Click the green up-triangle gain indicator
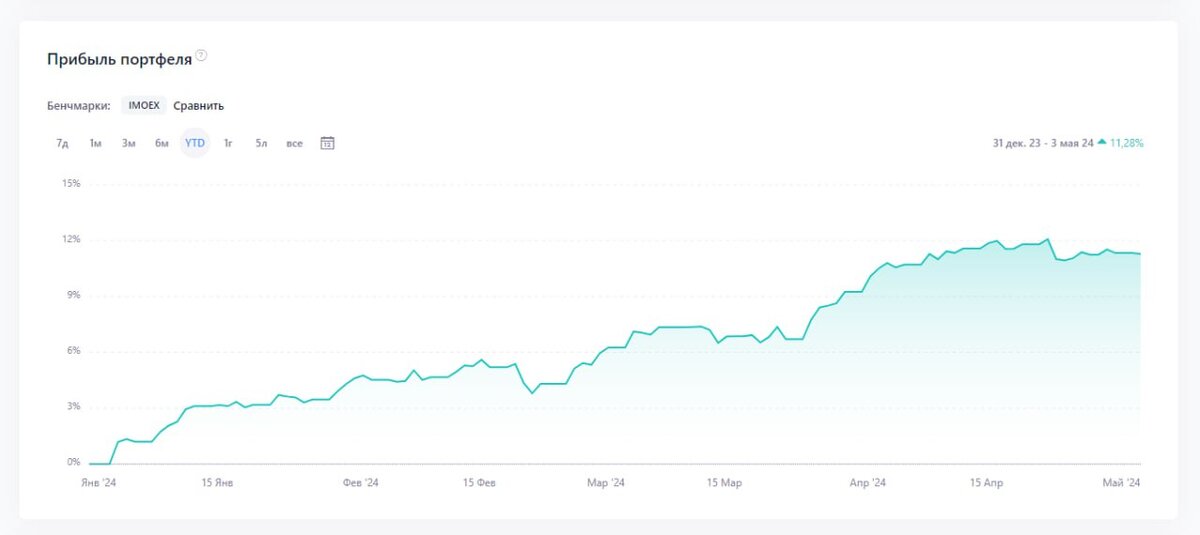 coord(1101,143)
